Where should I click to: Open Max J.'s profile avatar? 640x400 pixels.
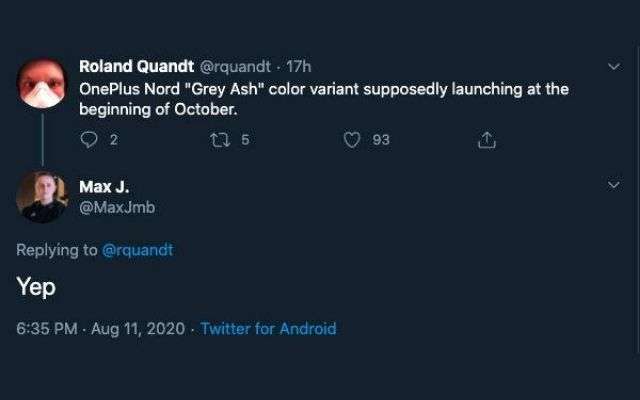click(42, 197)
